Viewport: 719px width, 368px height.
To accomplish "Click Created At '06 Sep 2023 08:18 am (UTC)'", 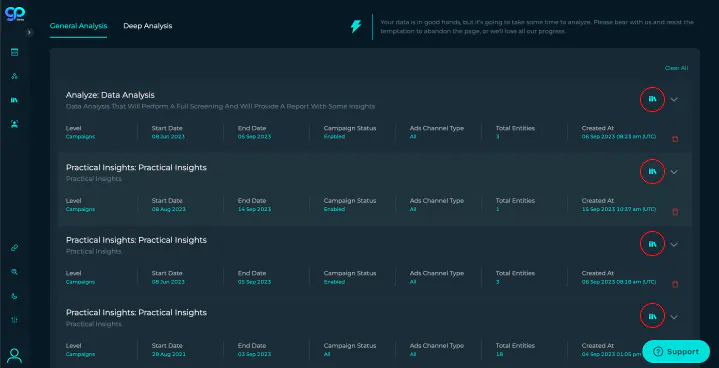I will 619,282.
